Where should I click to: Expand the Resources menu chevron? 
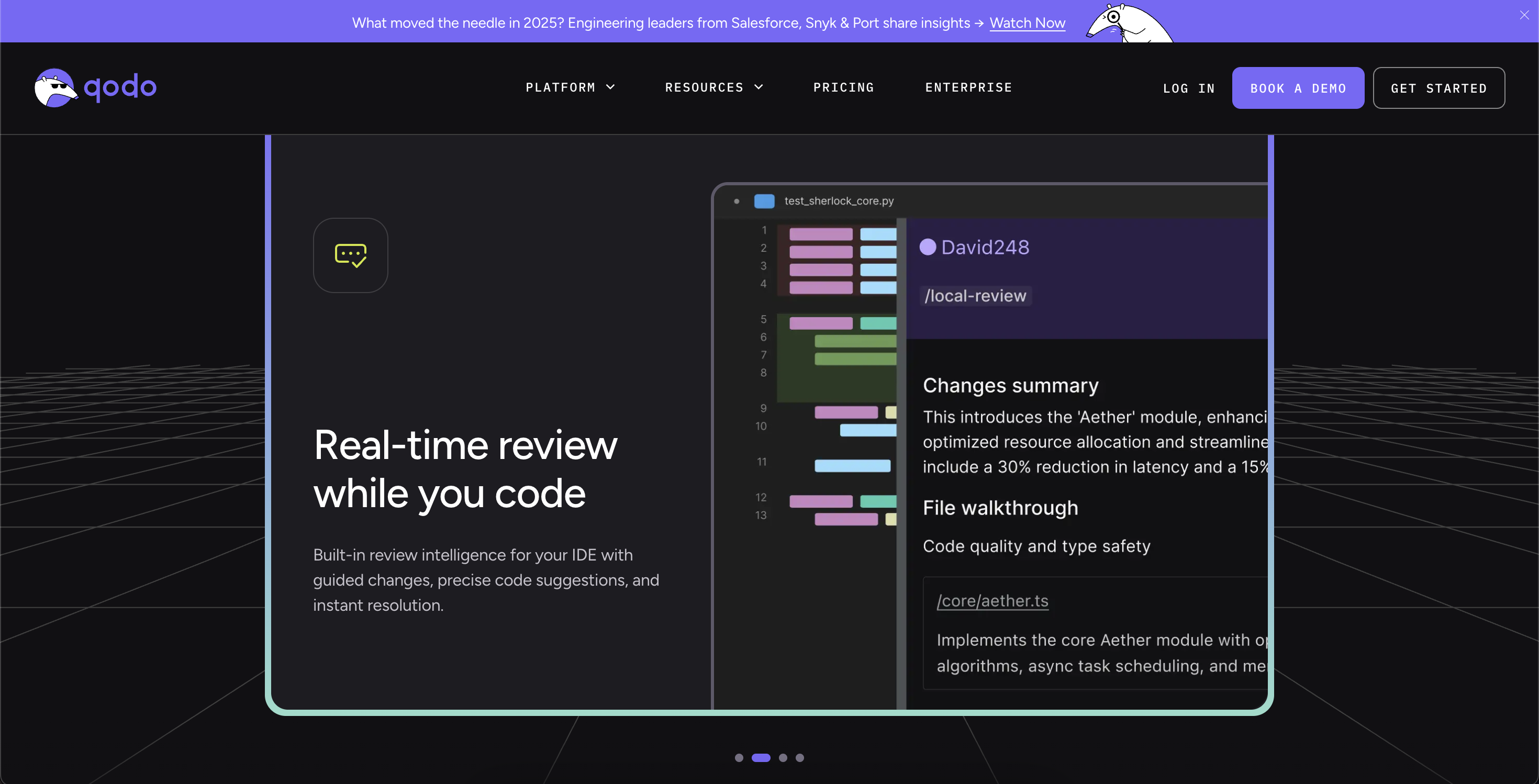[759, 87]
